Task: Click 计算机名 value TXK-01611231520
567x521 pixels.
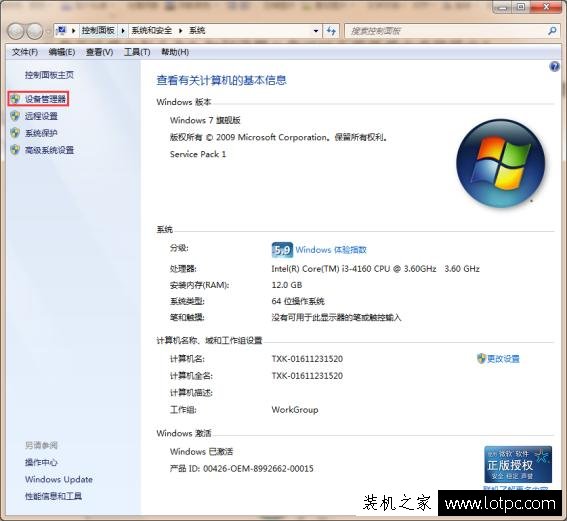Action: tap(307, 359)
